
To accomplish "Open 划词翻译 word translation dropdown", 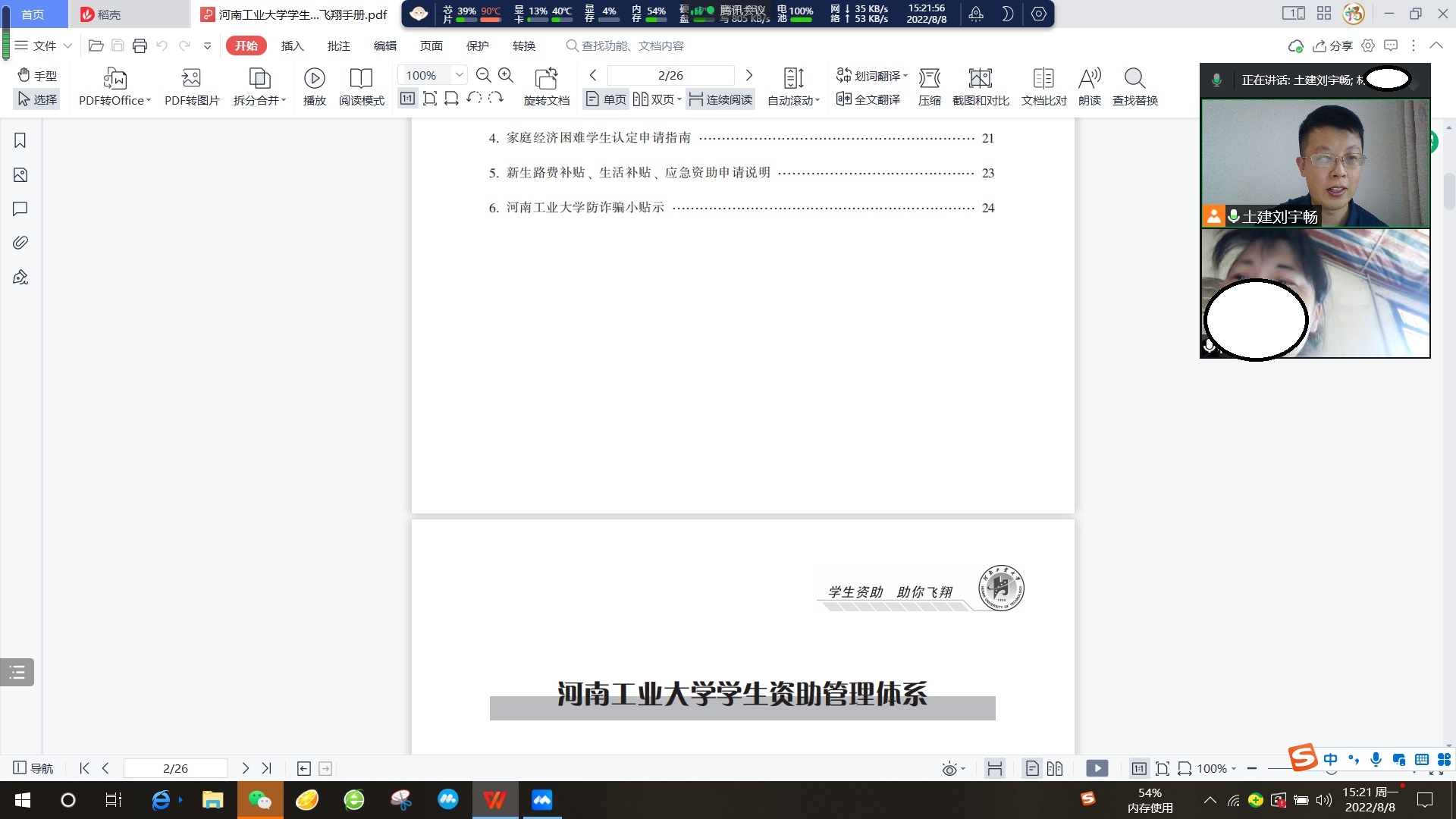I will coord(872,75).
